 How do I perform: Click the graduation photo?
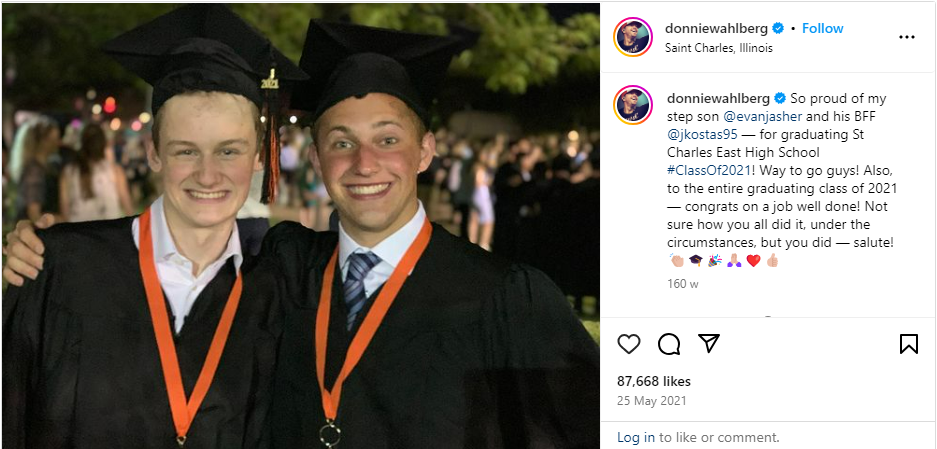click(300, 225)
